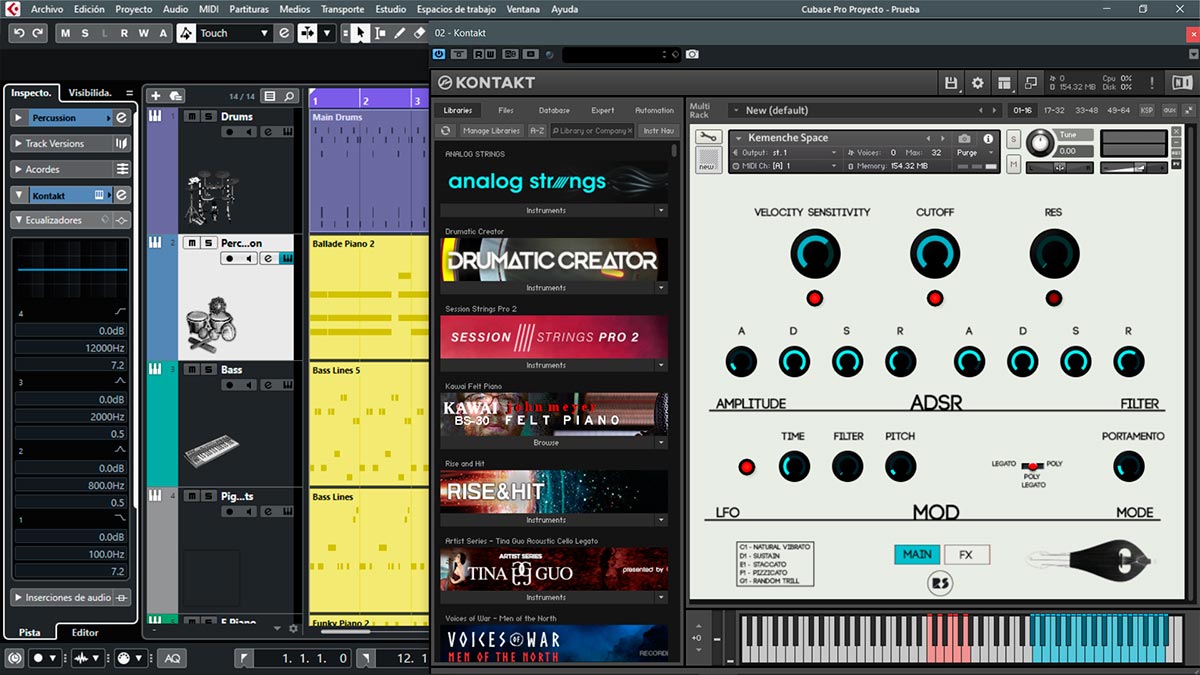Expand Inserciones de audio section
The width and height of the screenshot is (1200, 675).
[x=19, y=597]
